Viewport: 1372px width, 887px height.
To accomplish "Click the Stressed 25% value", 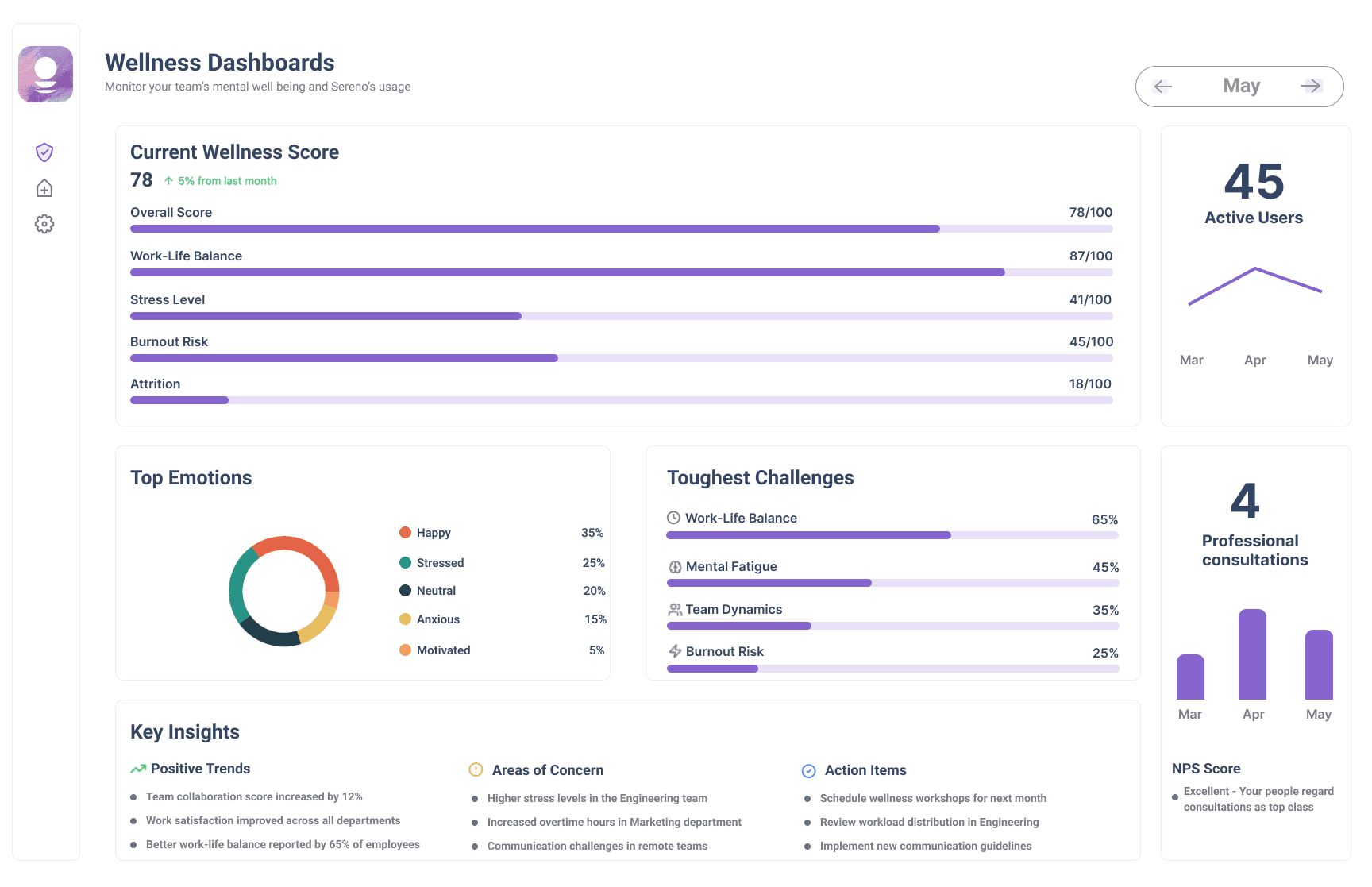I will 593,563.
